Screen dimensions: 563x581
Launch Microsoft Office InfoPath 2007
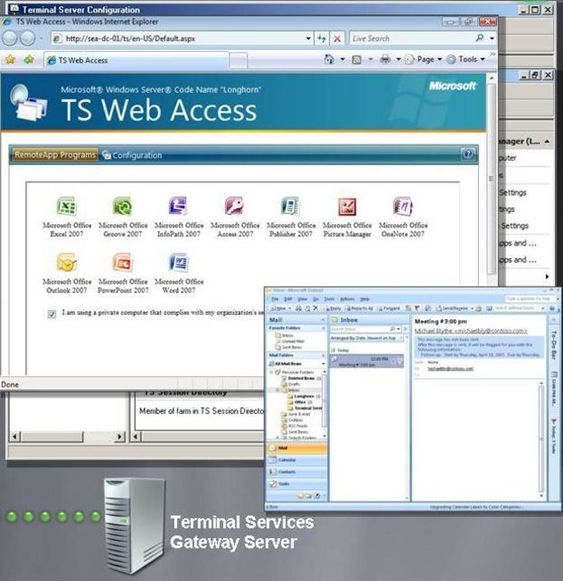(179, 217)
